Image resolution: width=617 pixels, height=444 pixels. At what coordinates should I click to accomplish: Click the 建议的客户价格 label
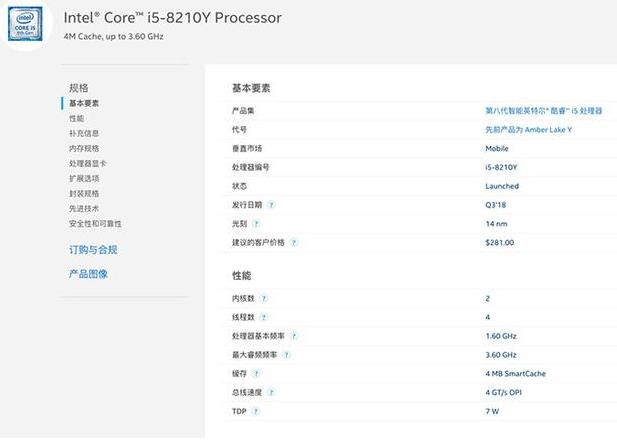pos(258,242)
